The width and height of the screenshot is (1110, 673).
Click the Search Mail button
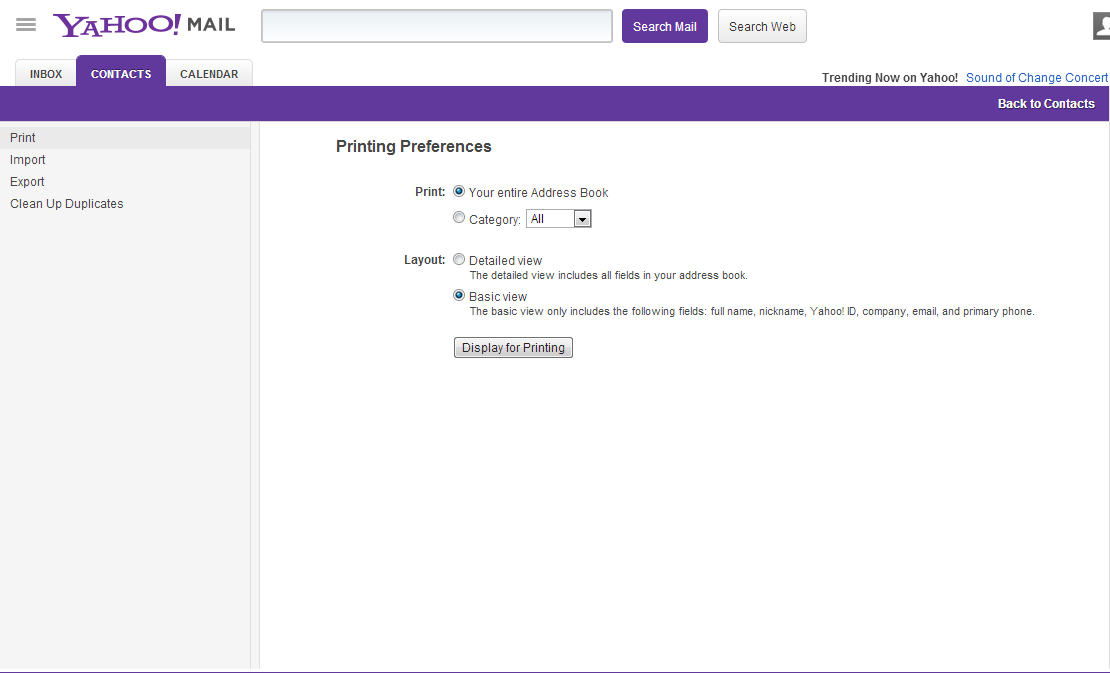(665, 26)
